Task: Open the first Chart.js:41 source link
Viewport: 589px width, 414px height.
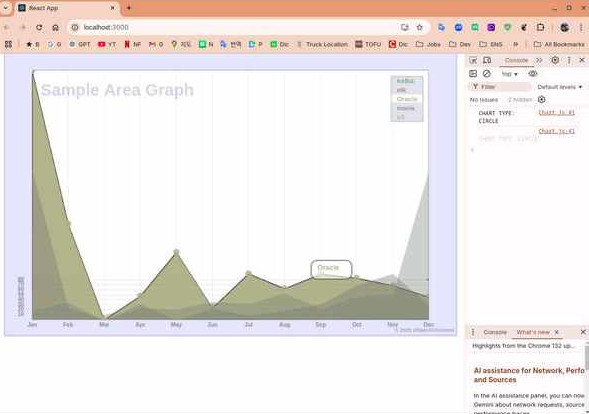Action: point(556,113)
